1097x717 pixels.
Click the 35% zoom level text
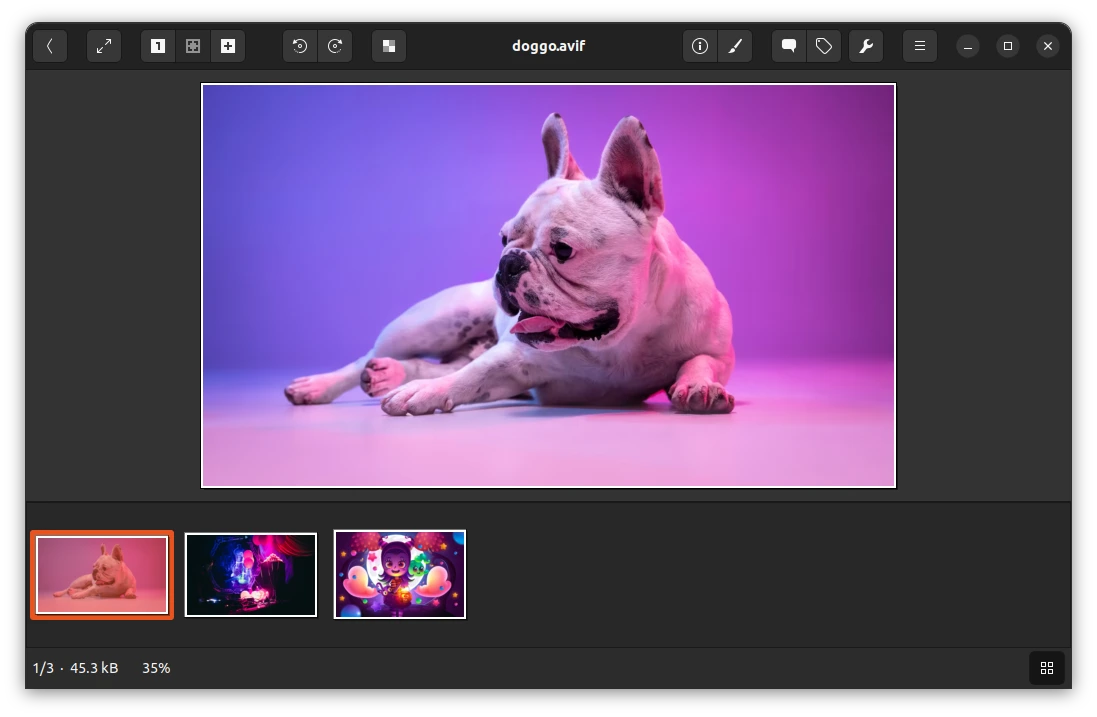pos(156,668)
